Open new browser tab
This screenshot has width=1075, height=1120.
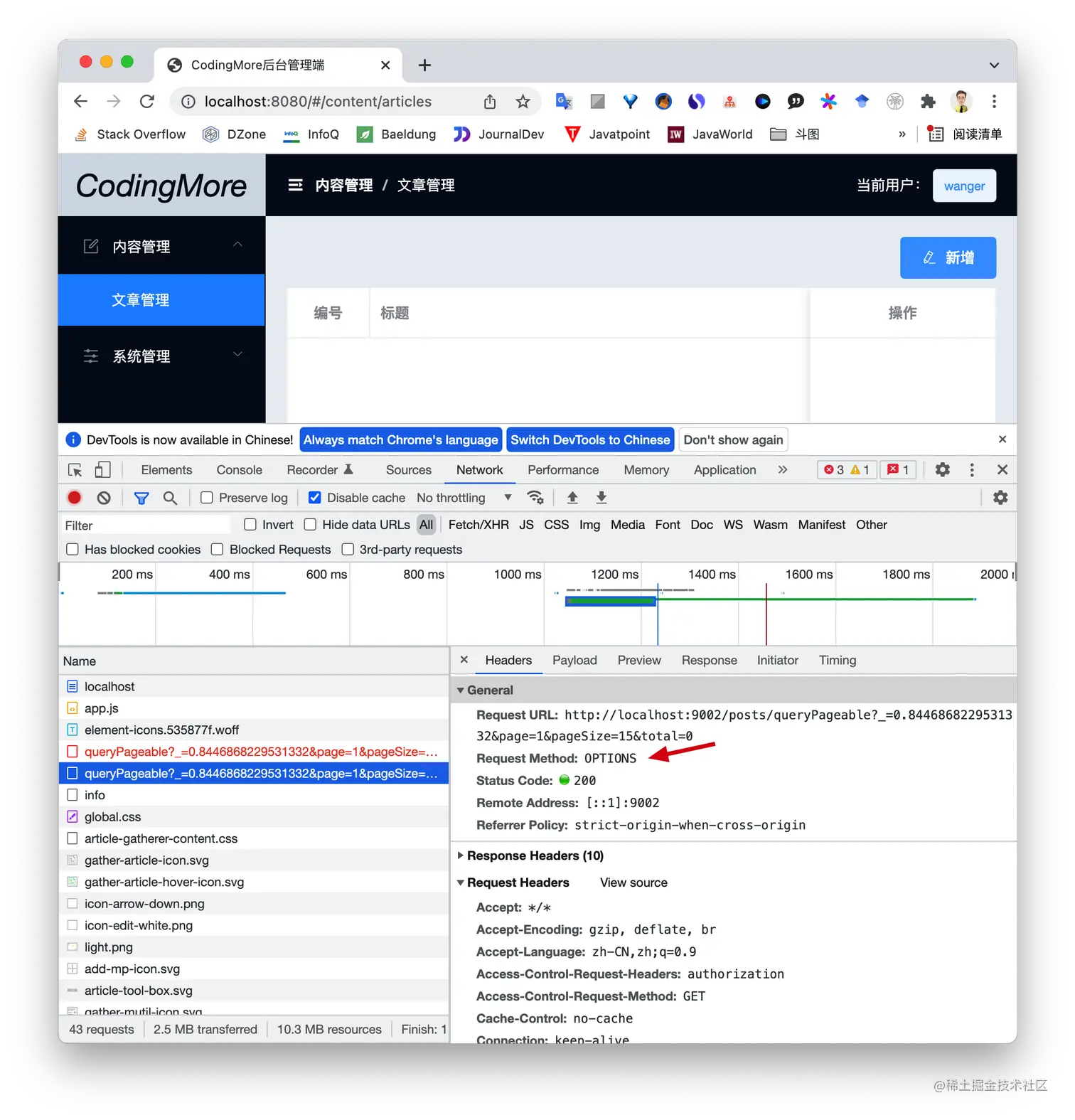424,65
